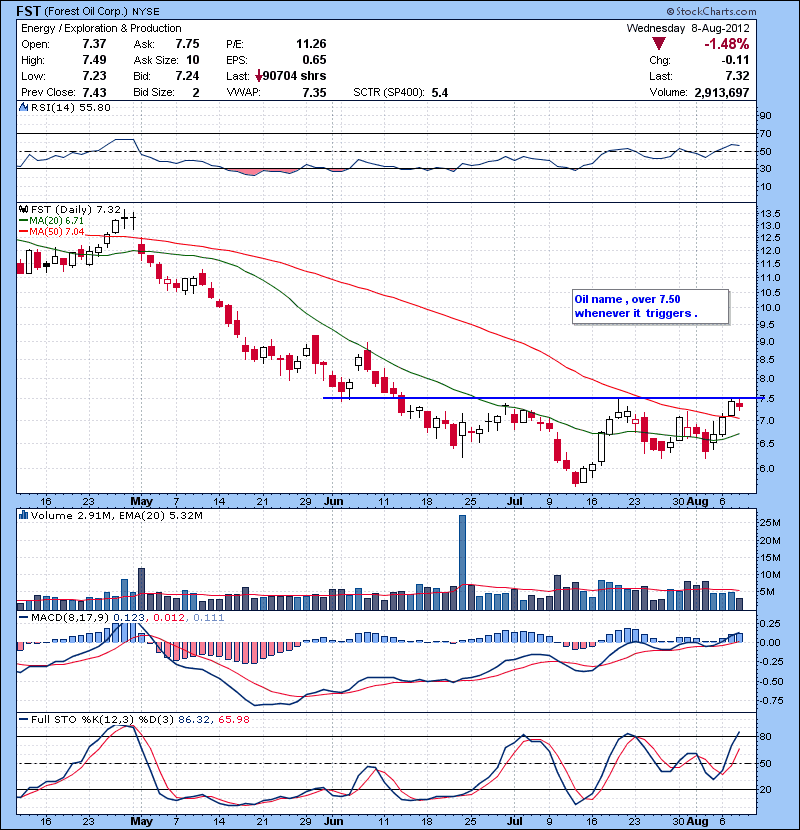Click the VWAP value 7.35
Viewport: 800px width, 830px height.
pyautogui.click(x=314, y=93)
